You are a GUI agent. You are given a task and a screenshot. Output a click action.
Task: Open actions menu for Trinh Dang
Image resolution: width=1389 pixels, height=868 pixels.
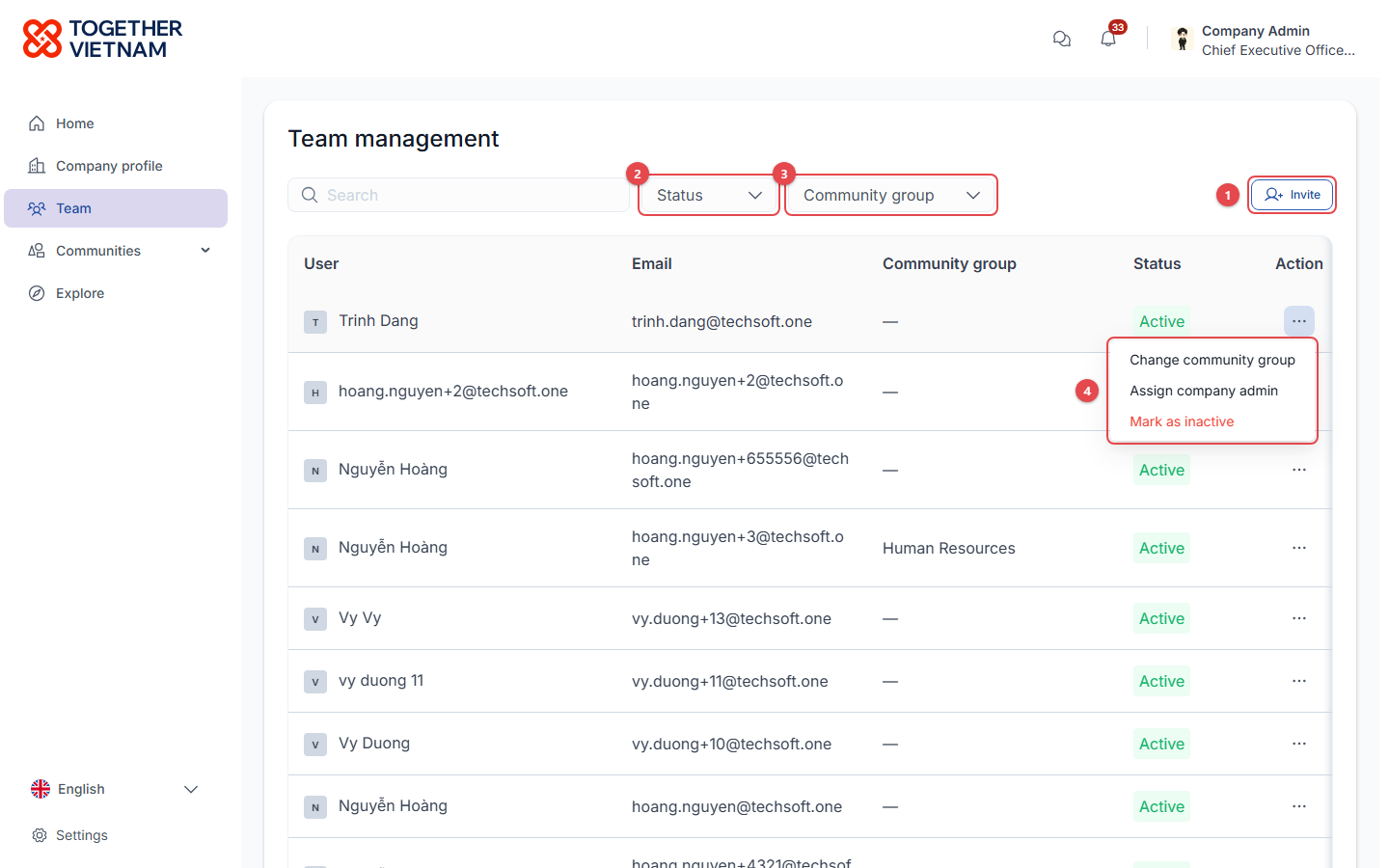(x=1299, y=321)
